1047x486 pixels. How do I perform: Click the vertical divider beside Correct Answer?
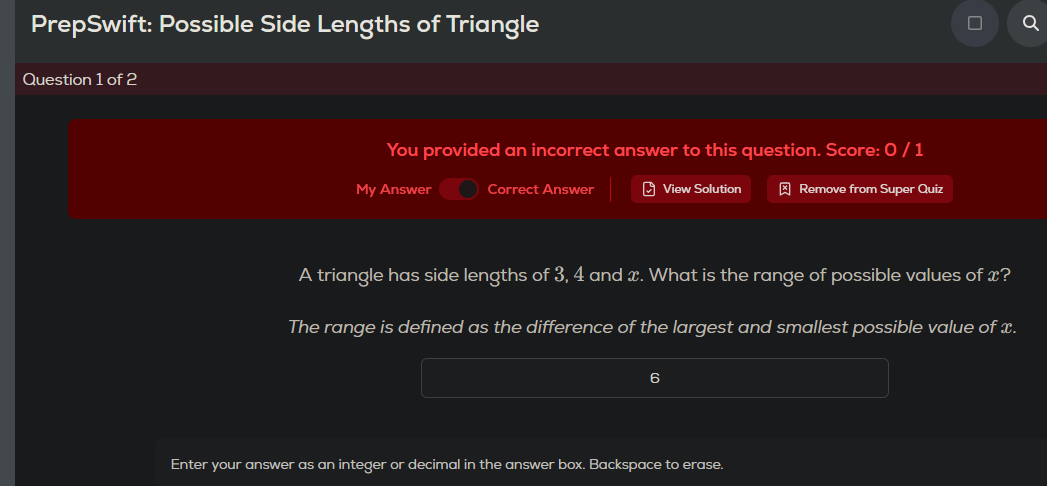611,189
